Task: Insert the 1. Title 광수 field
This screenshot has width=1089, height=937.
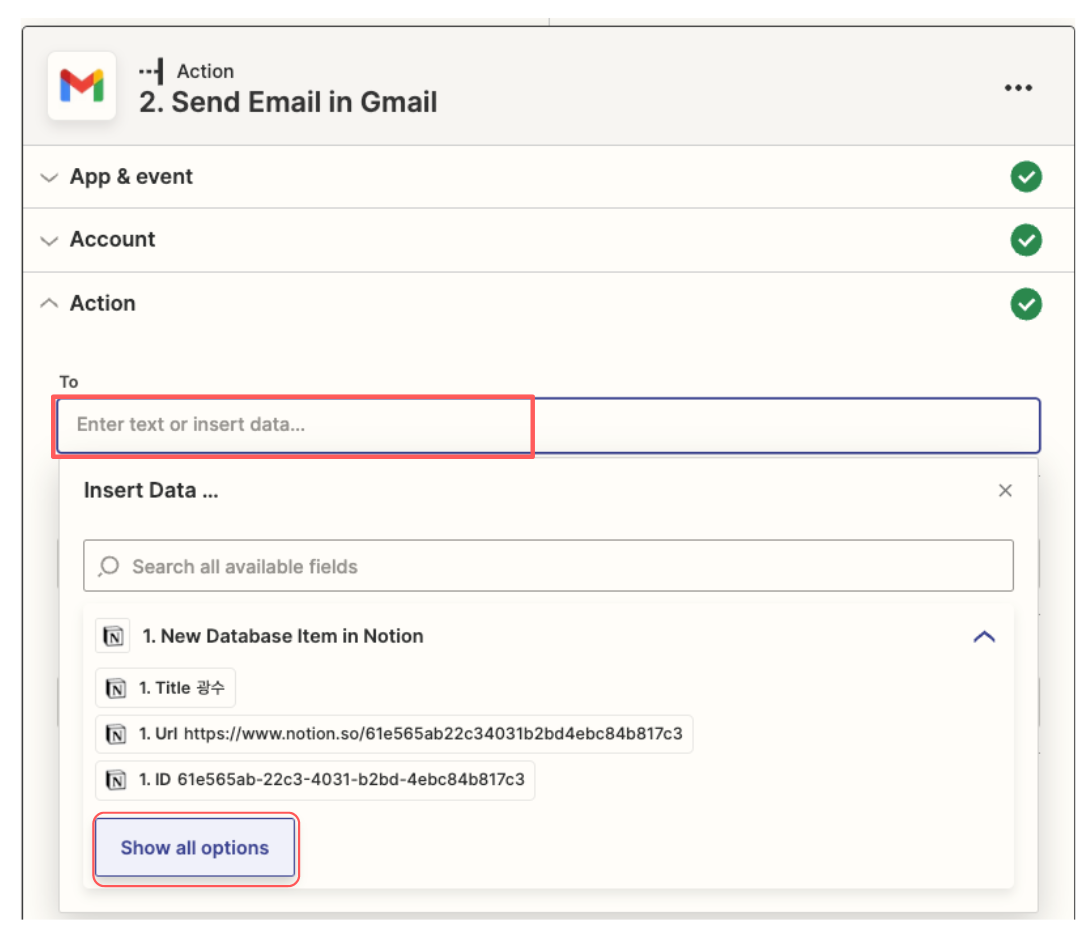Action: pyautogui.click(x=165, y=688)
